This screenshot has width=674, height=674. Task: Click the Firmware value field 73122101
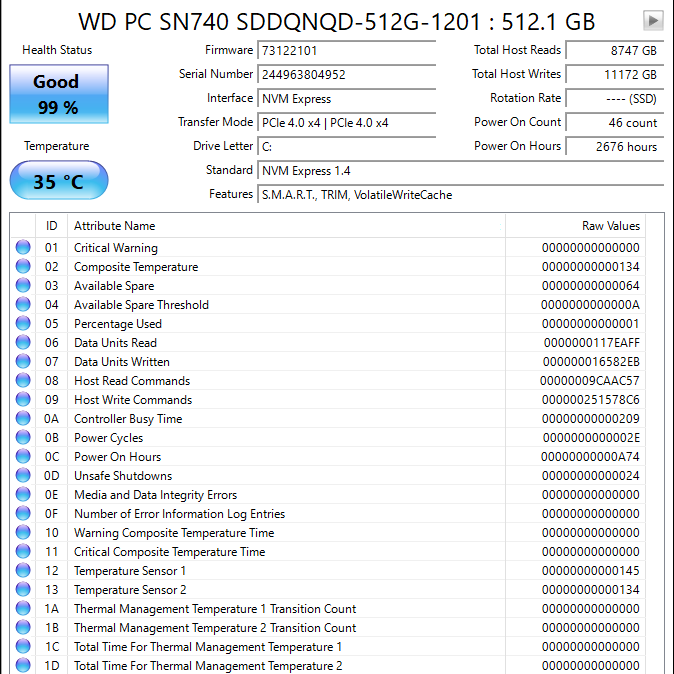pyautogui.click(x=346, y=50)
